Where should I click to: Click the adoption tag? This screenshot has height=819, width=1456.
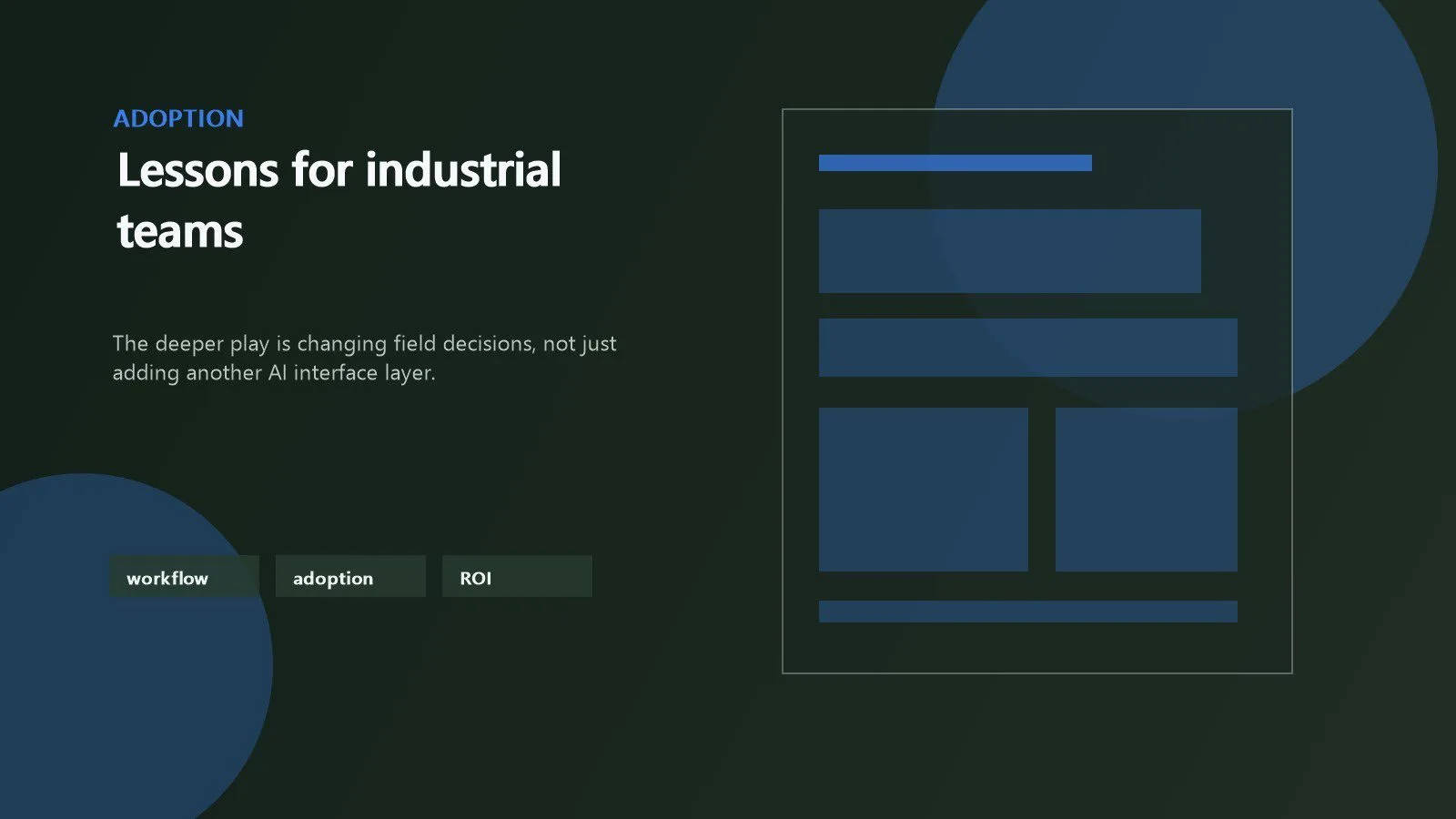[350, 576]
